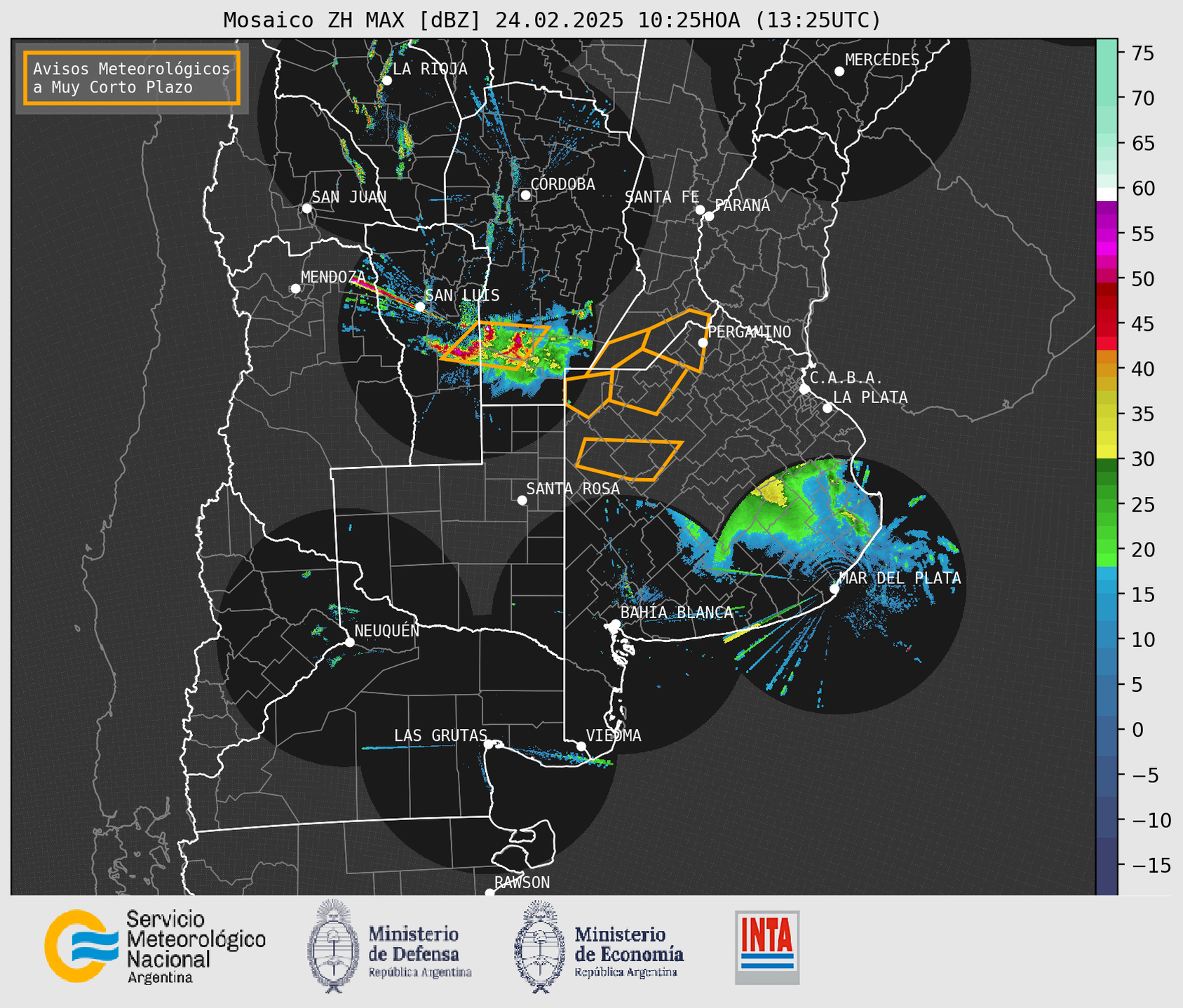Click the SANTA ROSA map label
Image resolution: width=1183 pixels, height=1008 pixels.
[x=573, y=489]
